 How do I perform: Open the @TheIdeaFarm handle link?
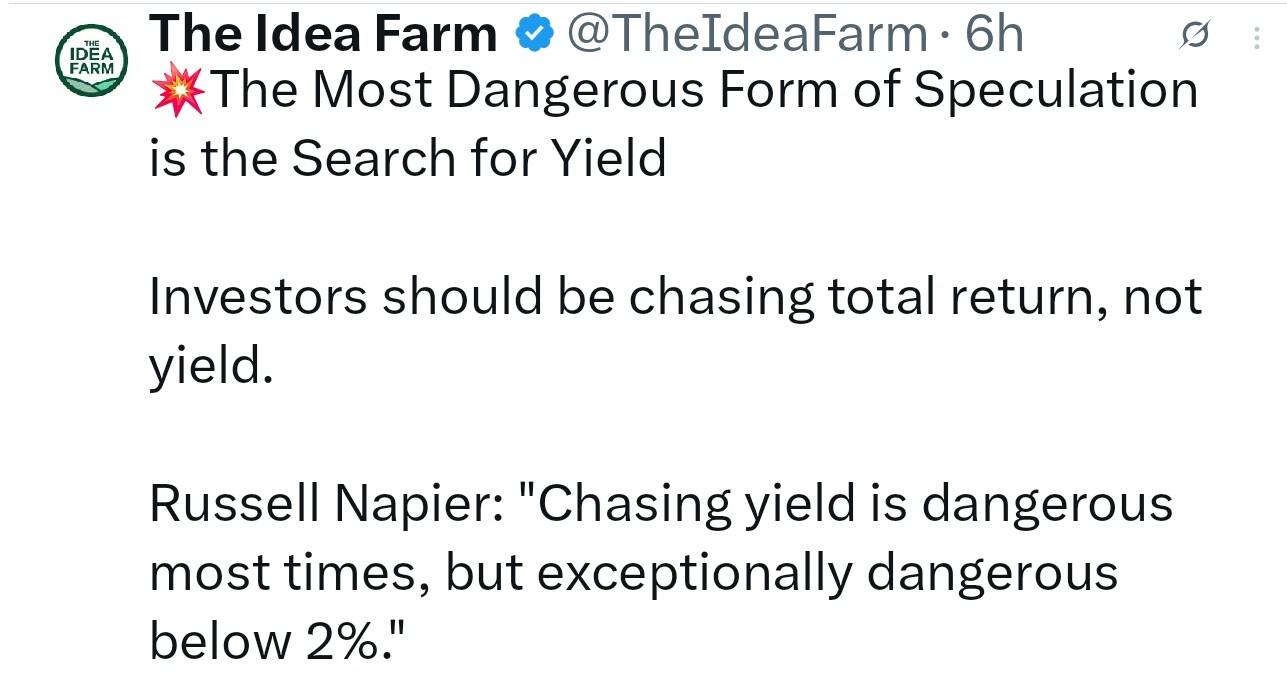point(746,35)
